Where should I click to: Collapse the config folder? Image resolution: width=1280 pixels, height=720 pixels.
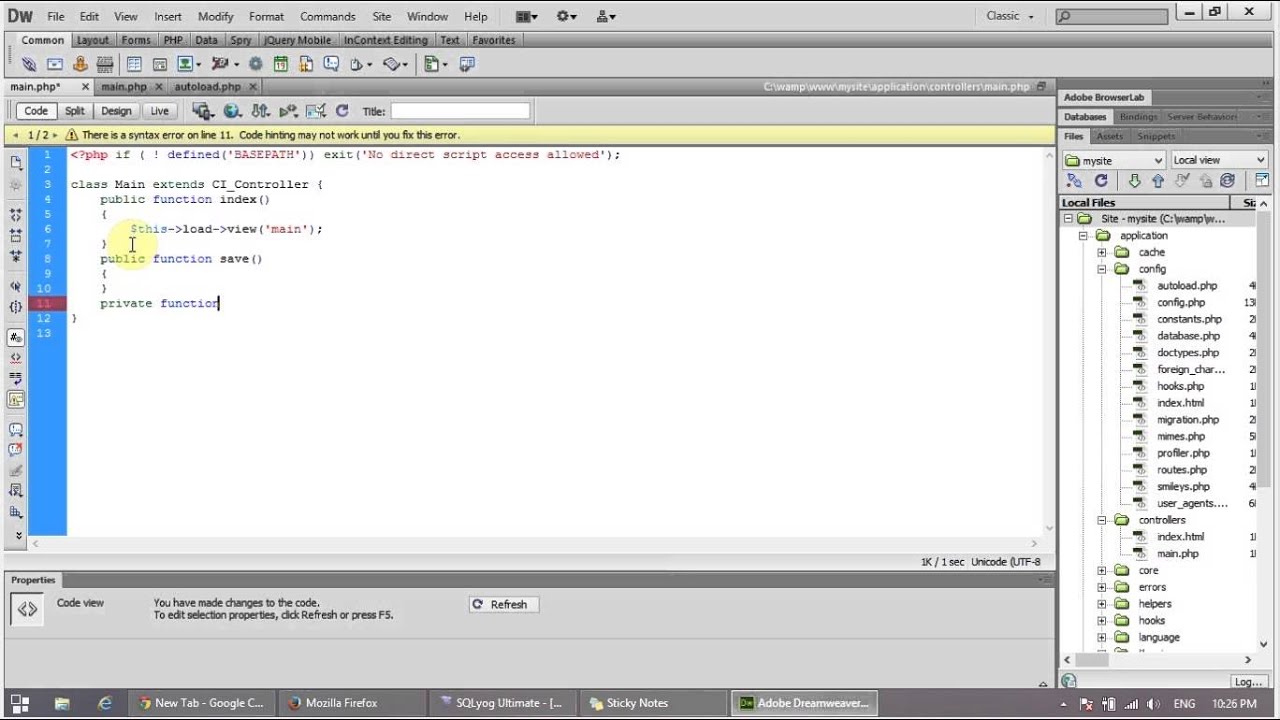pyautogui.click(x=1102, y=269)
